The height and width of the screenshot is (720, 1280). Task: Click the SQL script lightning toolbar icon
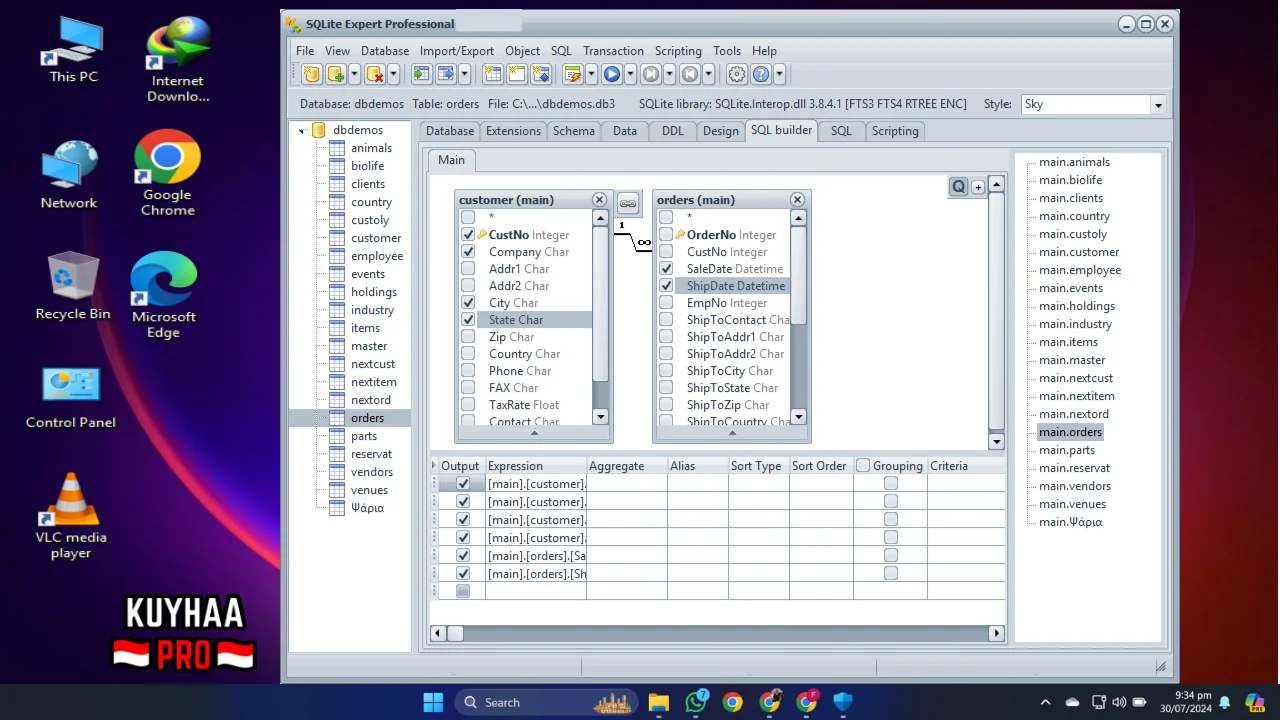click(x=572, y=74)
